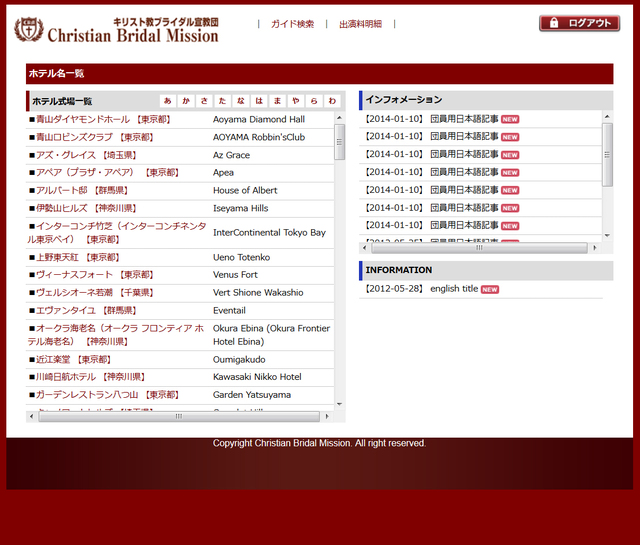640x545 pixels.
Task: Click the Christian Bridal Mission logo
Action: click(116, 29)
